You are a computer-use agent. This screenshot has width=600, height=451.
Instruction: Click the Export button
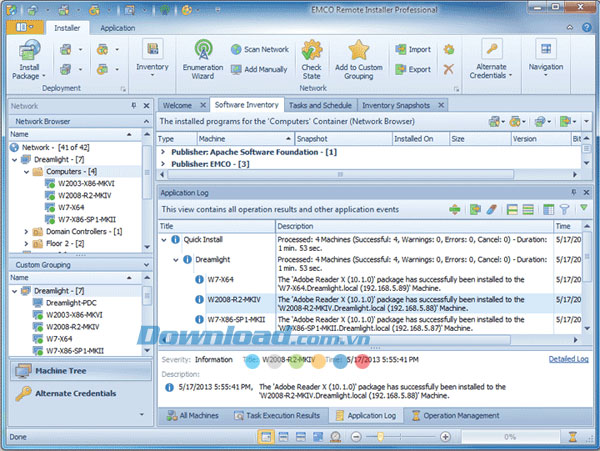(413, 69)
